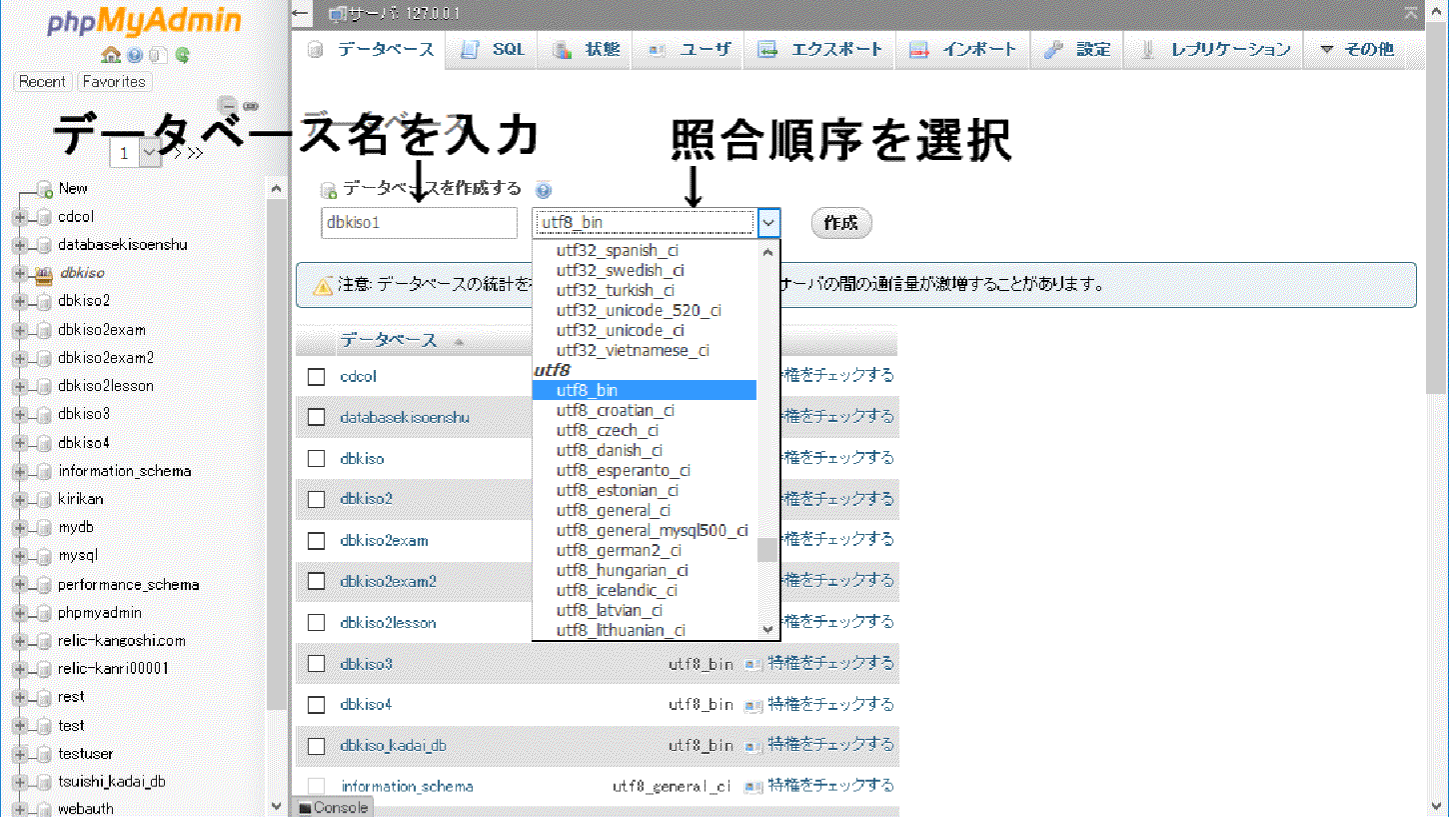Tick the checkbox next to dbkiso2exam
Screen dimensions: 1450x817
point(317,541)
